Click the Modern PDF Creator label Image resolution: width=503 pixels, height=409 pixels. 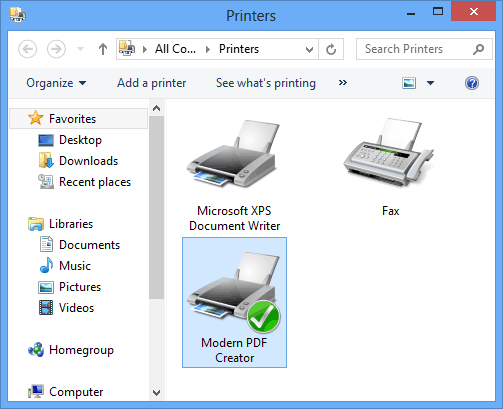(x=234, y=350)
